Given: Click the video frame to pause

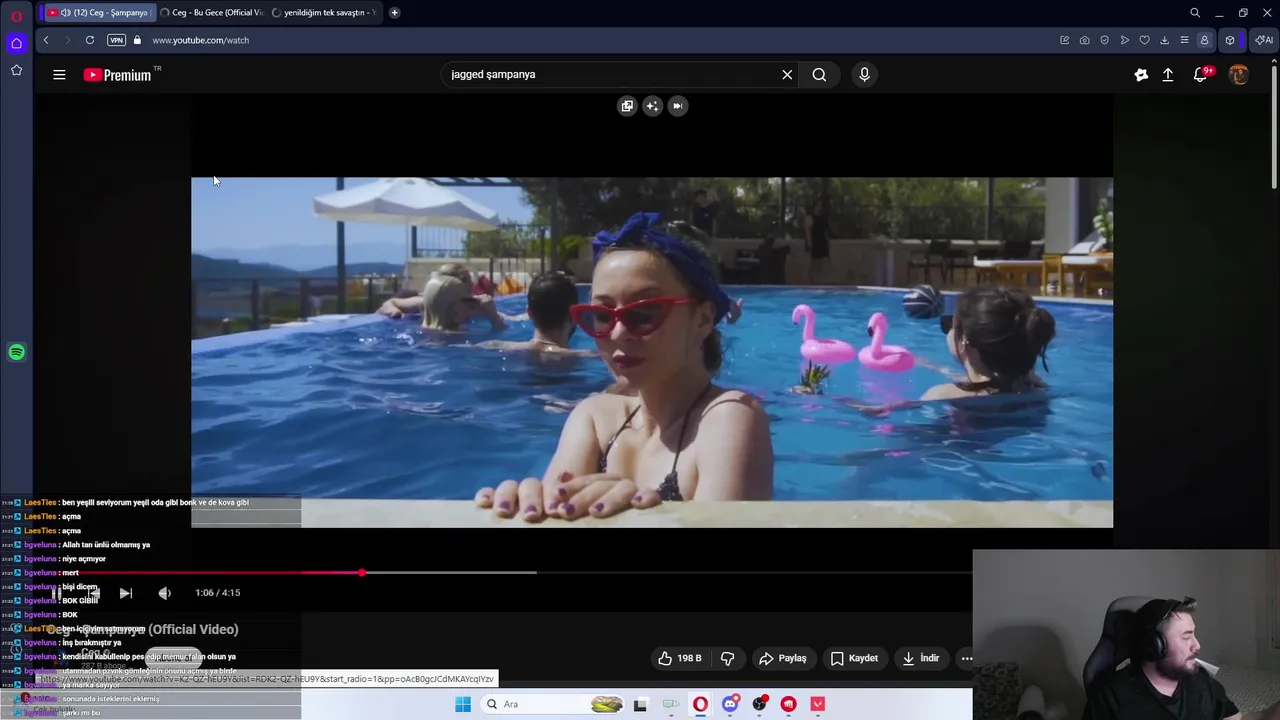Looking at the screenshot, I should point(652,352).
